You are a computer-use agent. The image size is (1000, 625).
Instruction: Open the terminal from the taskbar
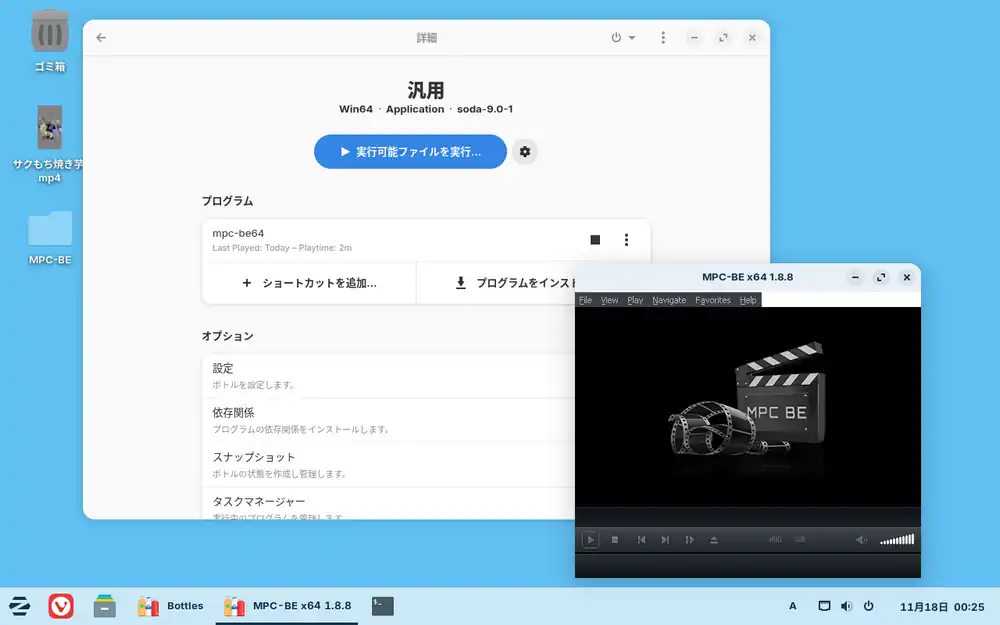click(382, 605)
